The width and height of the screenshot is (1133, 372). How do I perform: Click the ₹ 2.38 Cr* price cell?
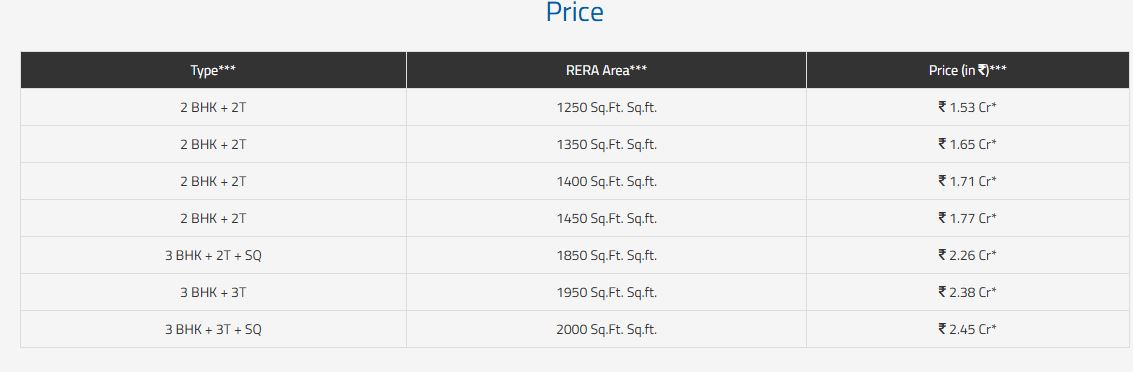(x=968, y=292)
